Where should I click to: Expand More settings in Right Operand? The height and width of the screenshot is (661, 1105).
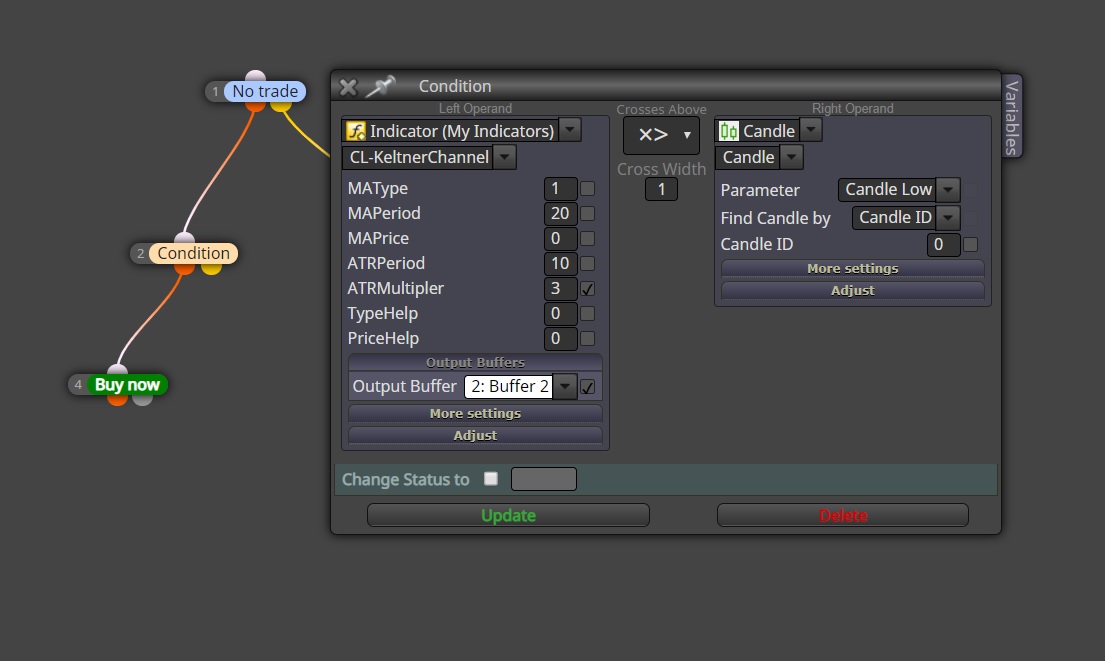853,268
